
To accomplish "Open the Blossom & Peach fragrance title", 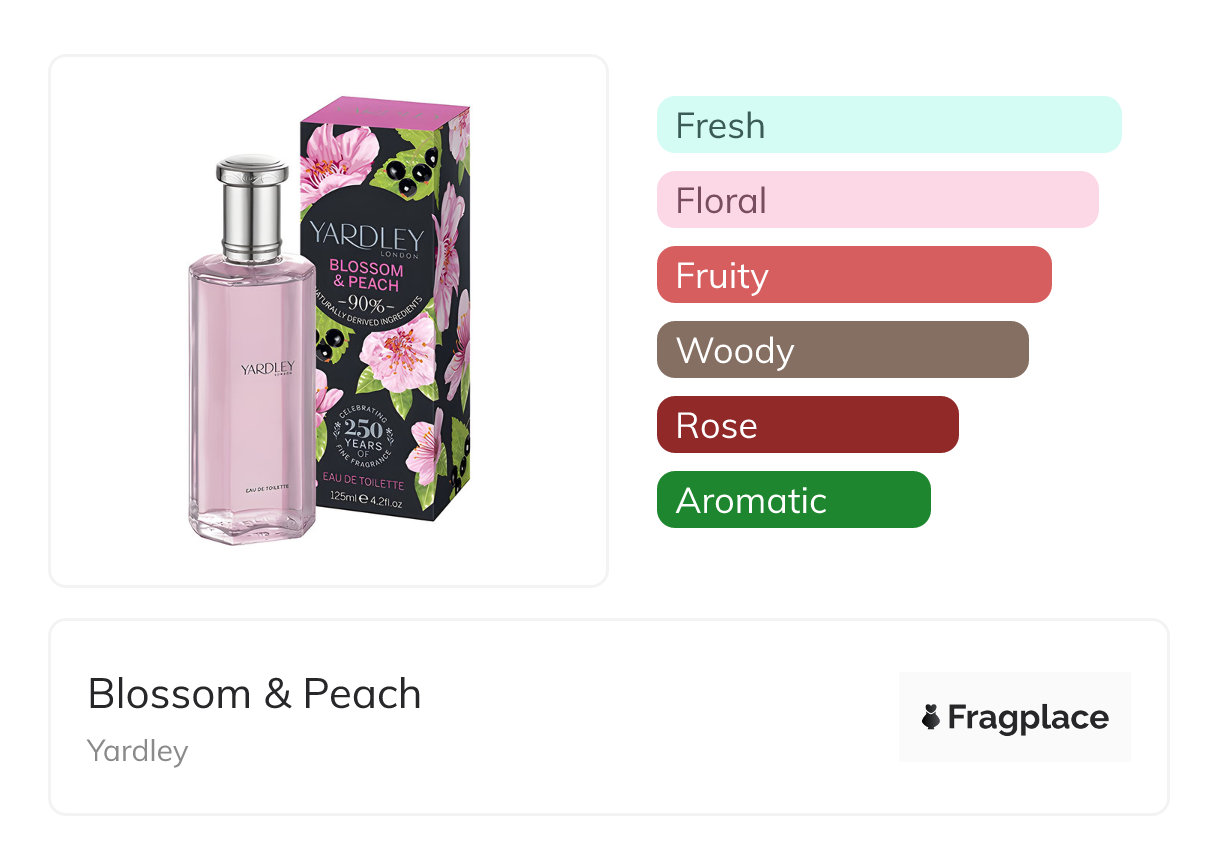I will click(x=254, y=694).
